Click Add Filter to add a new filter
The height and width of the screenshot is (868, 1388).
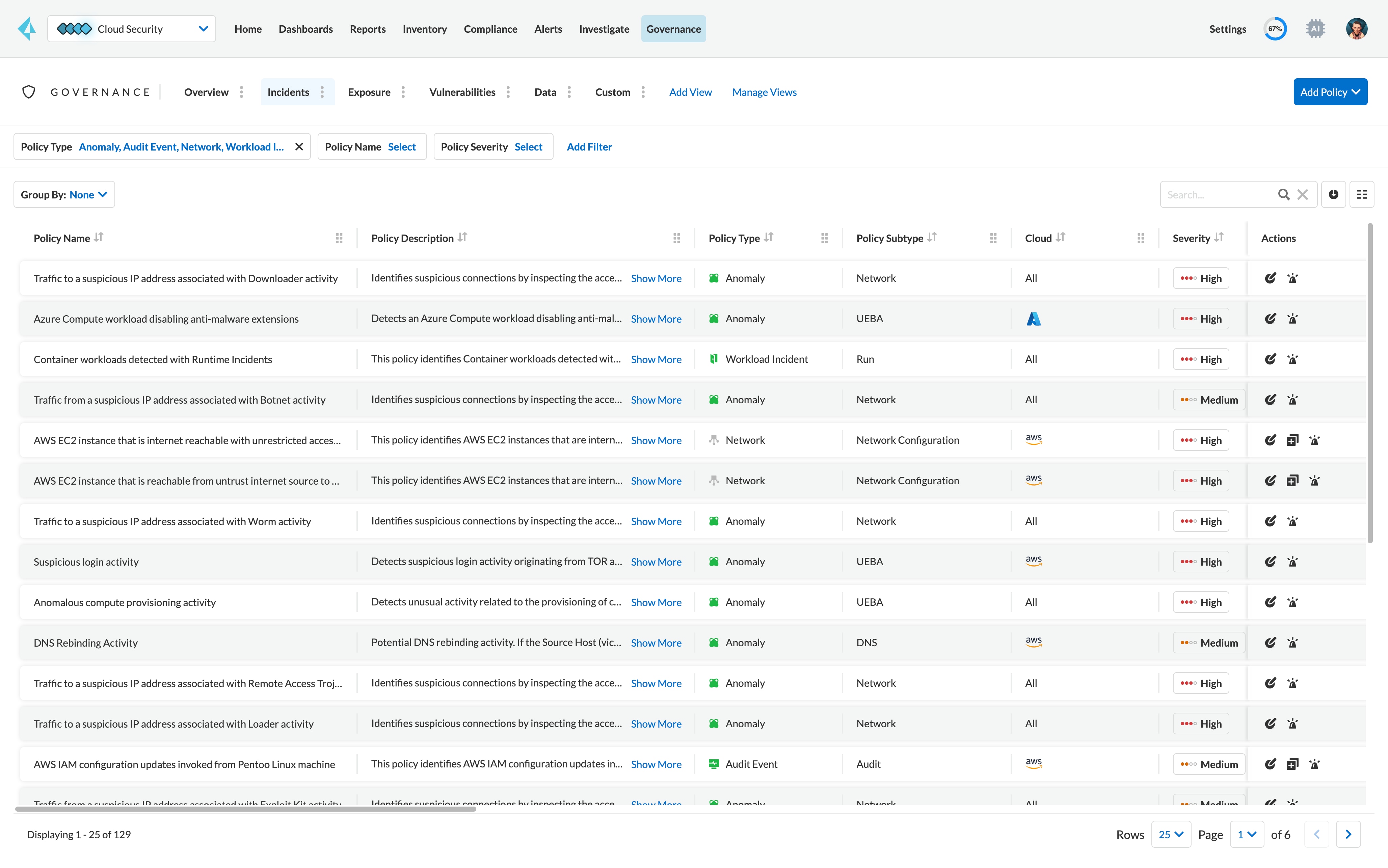[589, 146]
